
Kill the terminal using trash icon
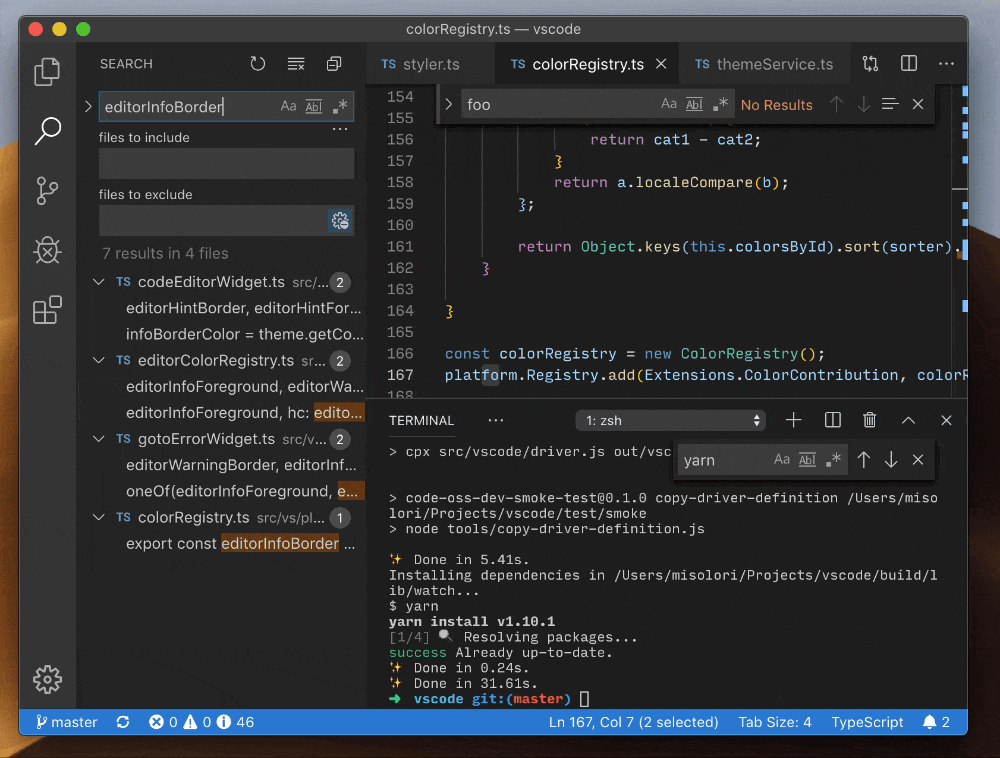869,420
